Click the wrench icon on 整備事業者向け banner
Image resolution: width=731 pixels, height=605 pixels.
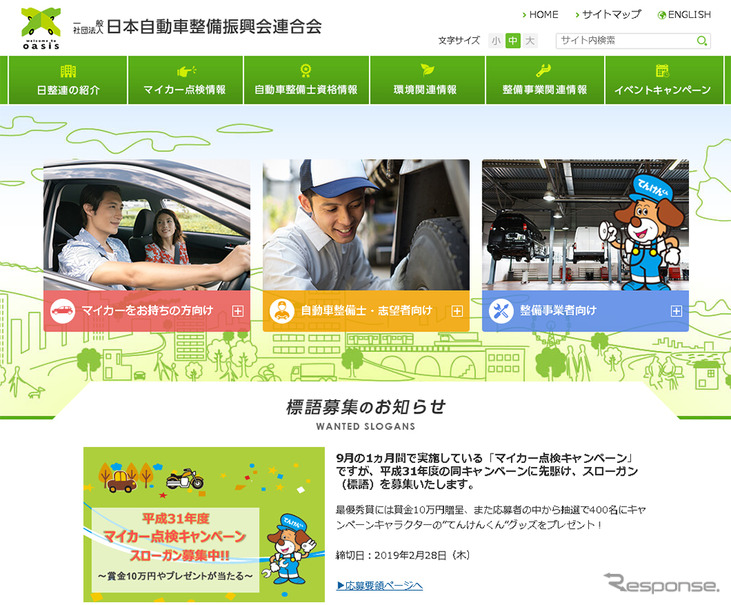tap(501, 311)
